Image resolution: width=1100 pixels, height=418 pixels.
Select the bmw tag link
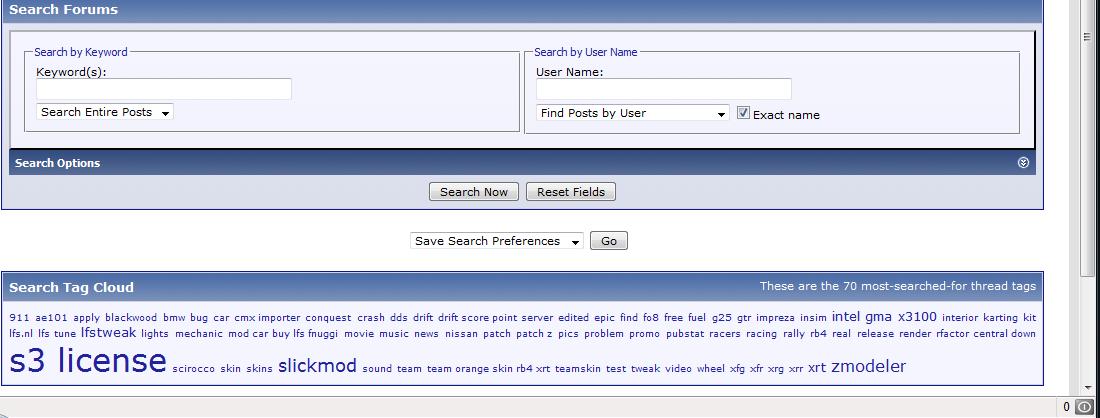coord(174,318)
